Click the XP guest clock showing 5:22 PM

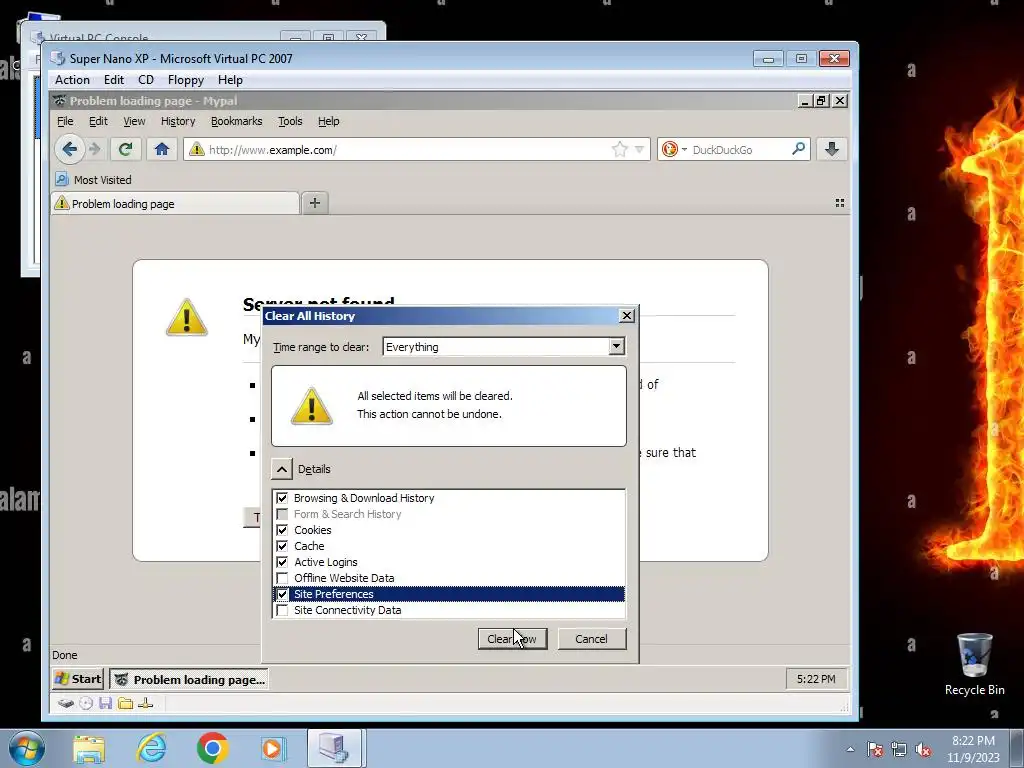pos(816,679)
